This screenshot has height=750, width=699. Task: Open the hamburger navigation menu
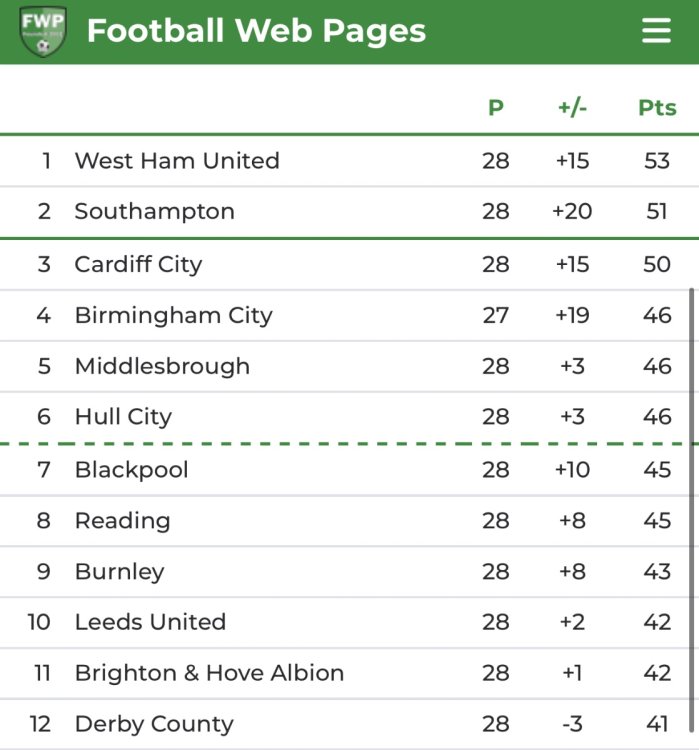pyautogui.click(x=656, y=31)
